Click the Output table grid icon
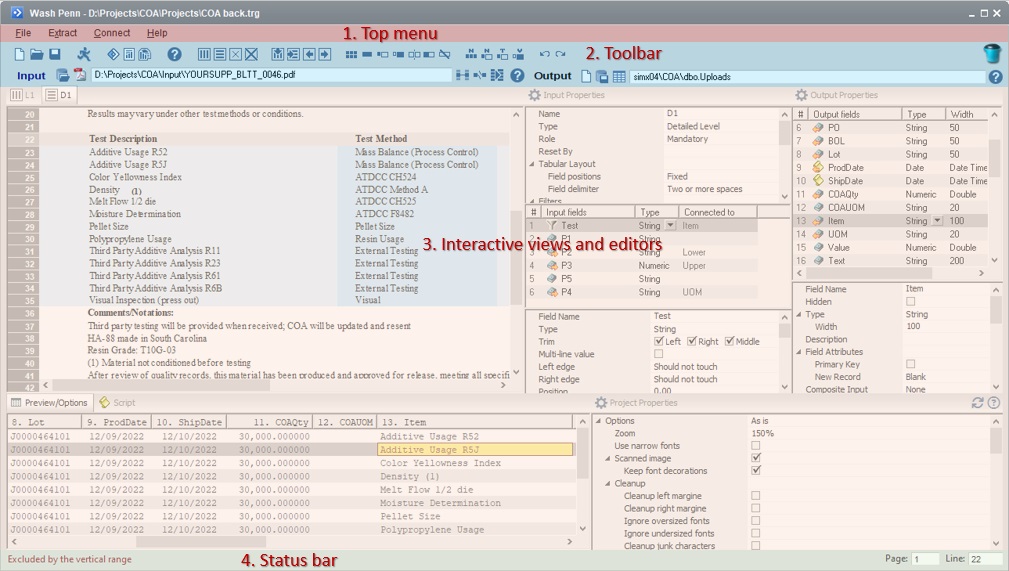The image size is (1009, 571). click(619, 76)
